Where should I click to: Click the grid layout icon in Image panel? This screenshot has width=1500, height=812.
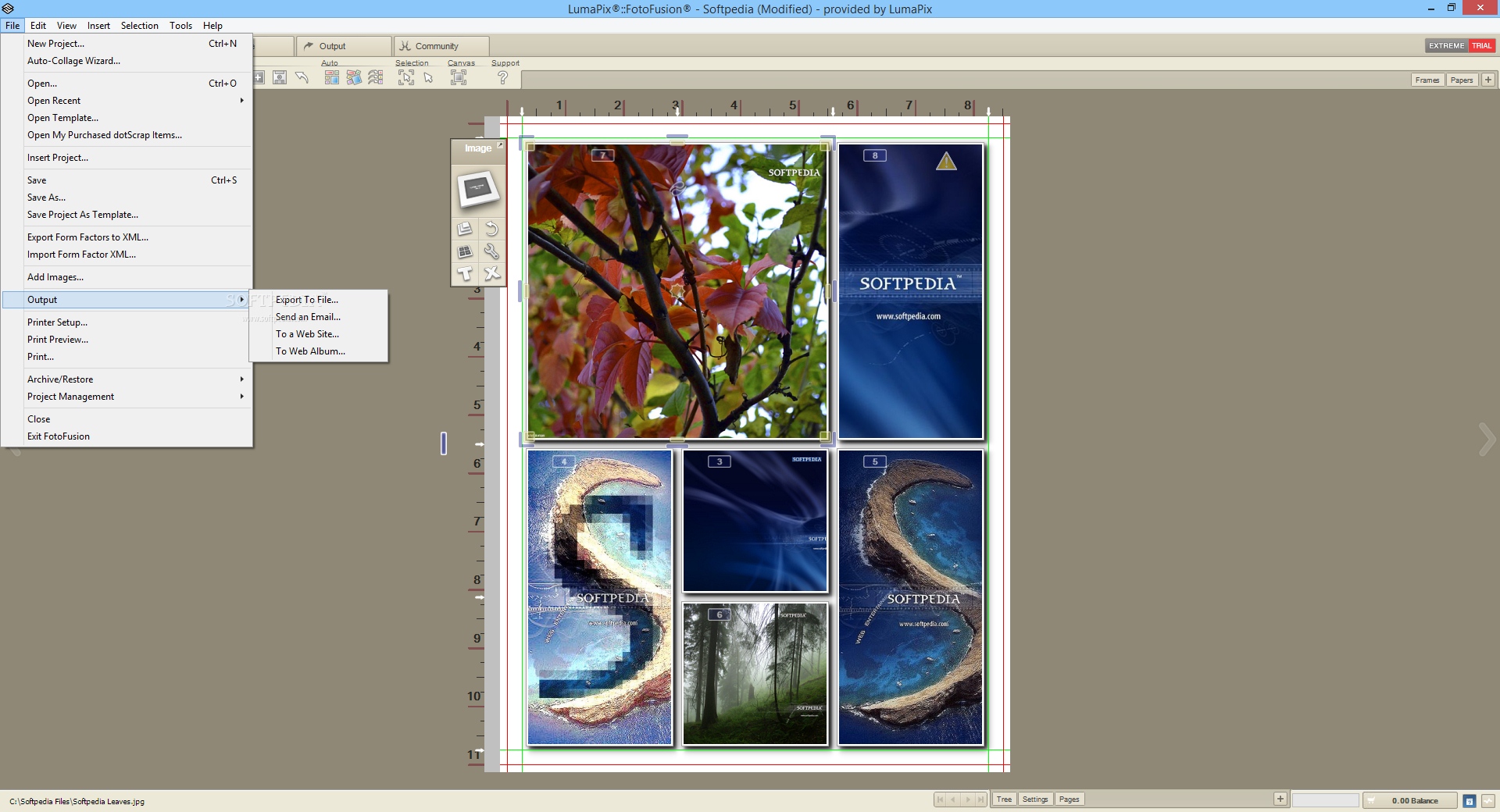[465, 251]
